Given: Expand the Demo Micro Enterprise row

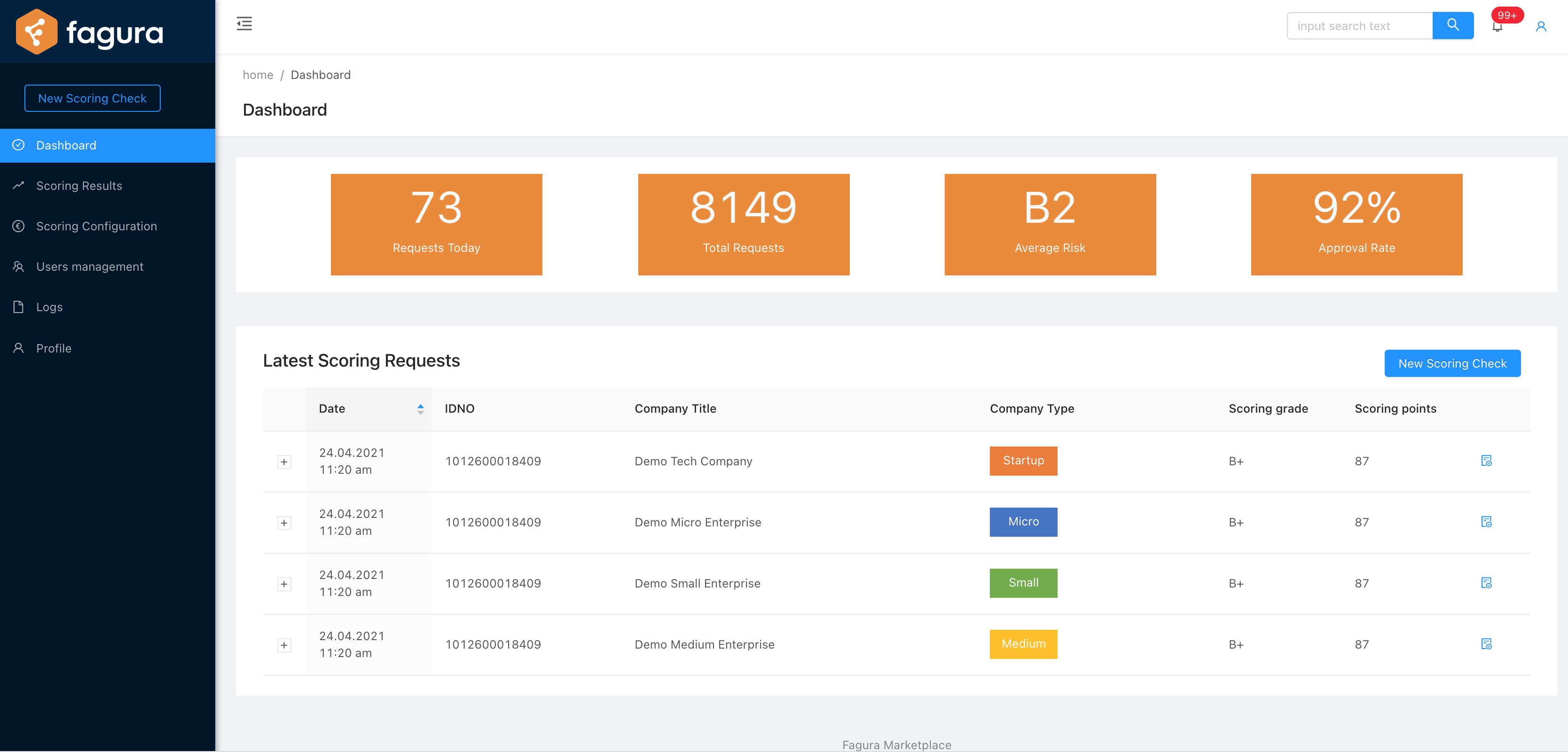Looking at the screenshot, I should coord(283,523).
